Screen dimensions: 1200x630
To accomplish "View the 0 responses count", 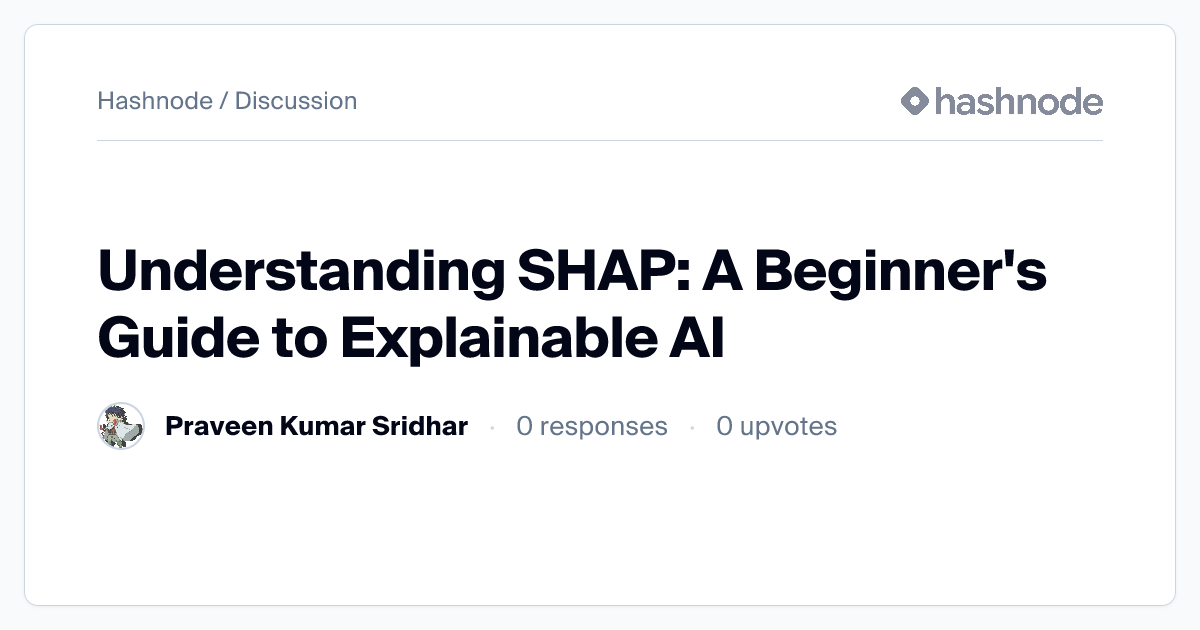I will coord(591,427).
